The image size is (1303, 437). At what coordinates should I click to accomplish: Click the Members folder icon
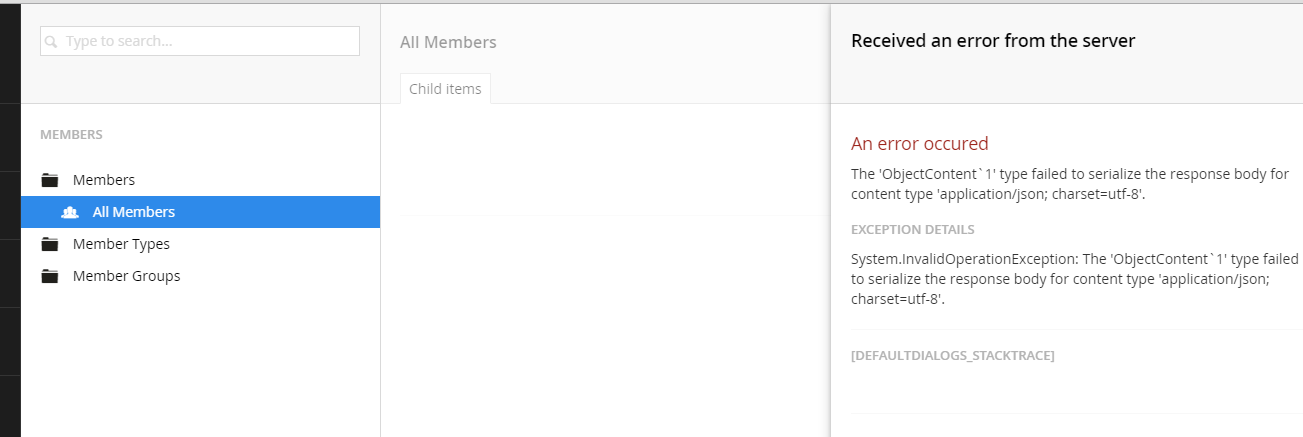[x=50, y=180]
